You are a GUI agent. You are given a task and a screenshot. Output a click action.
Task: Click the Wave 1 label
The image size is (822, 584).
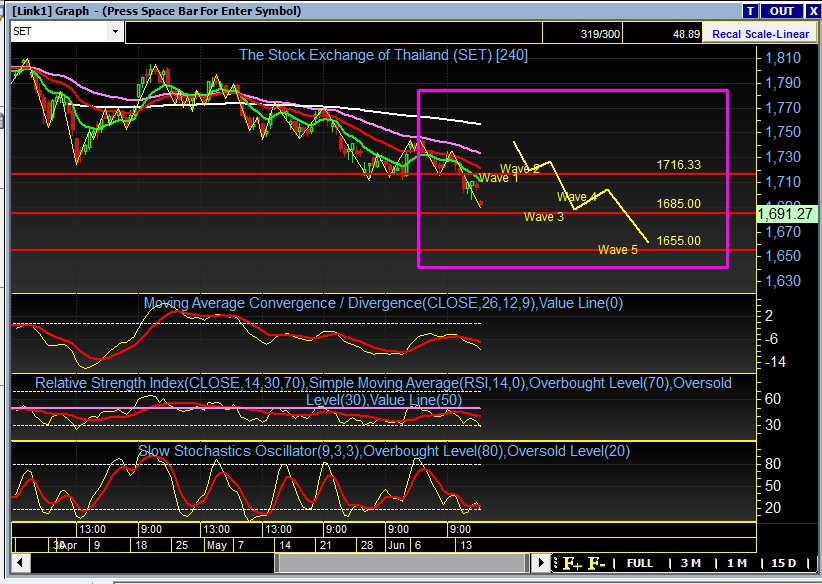click(x=499, y=178)
